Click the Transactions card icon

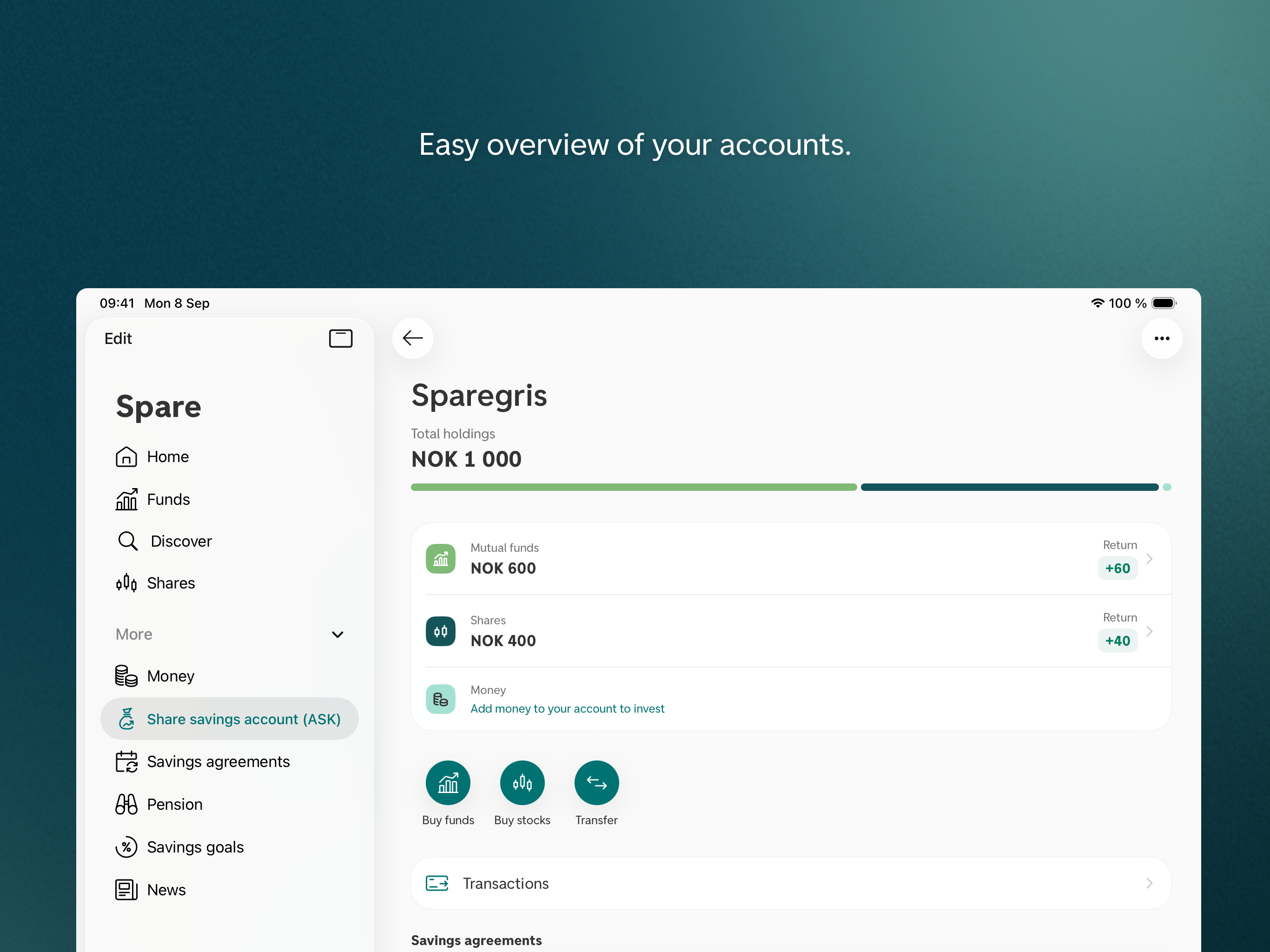[x=437, y=883]
